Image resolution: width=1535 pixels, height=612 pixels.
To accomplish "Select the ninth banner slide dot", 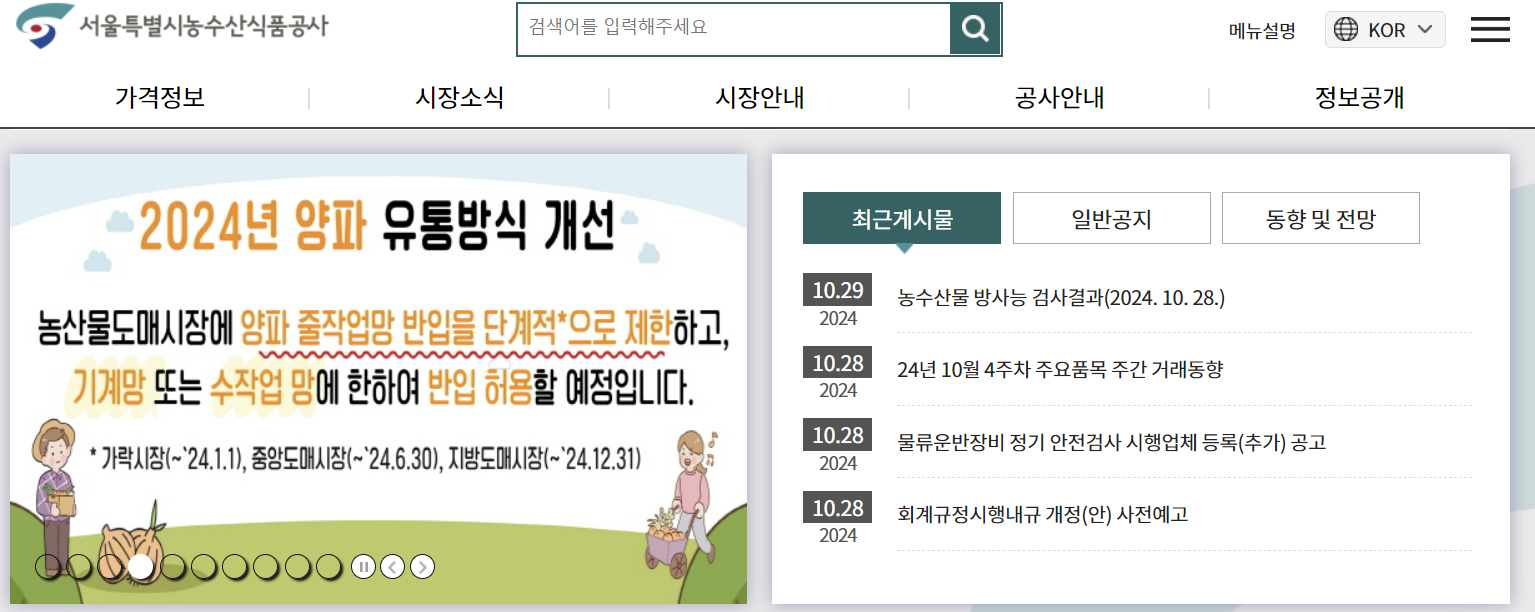I will [298, 567].
